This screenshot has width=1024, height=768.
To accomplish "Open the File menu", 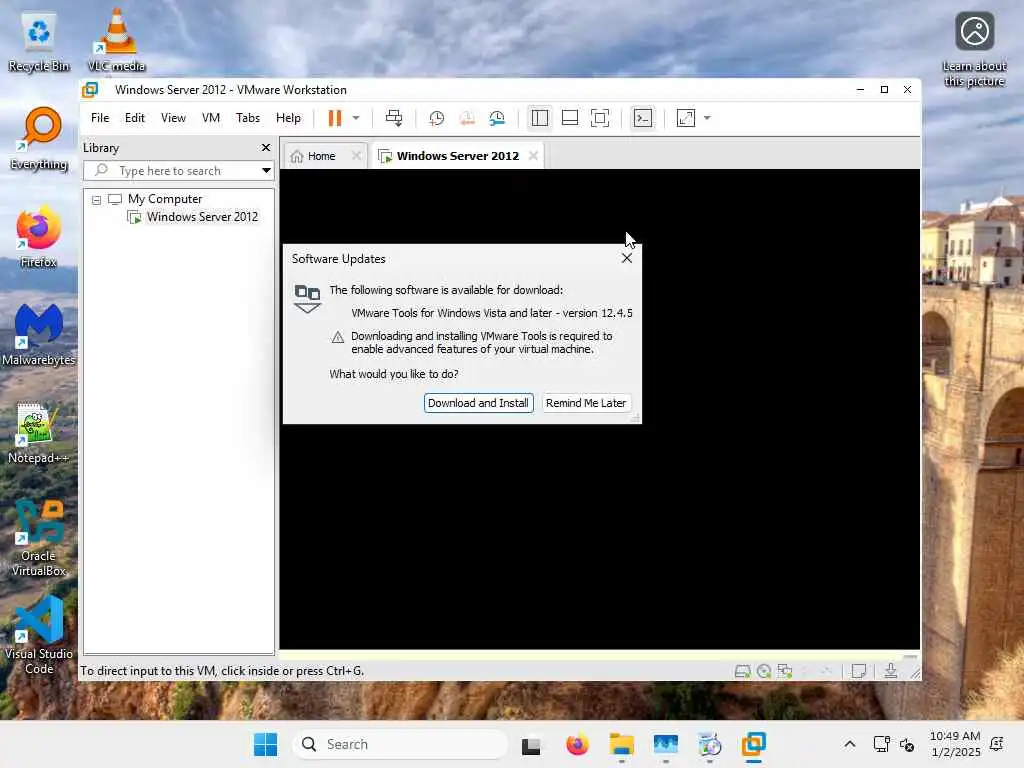I will pyautogui.click(x=100, y=118).
